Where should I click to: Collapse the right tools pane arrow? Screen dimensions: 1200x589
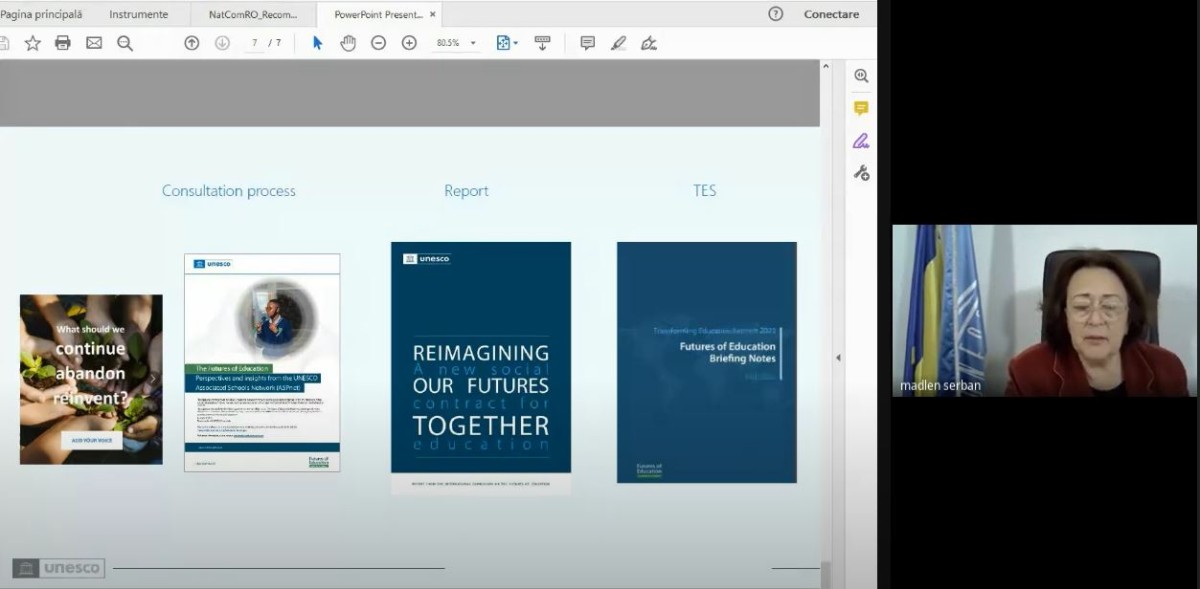click(x=838, y=357)
